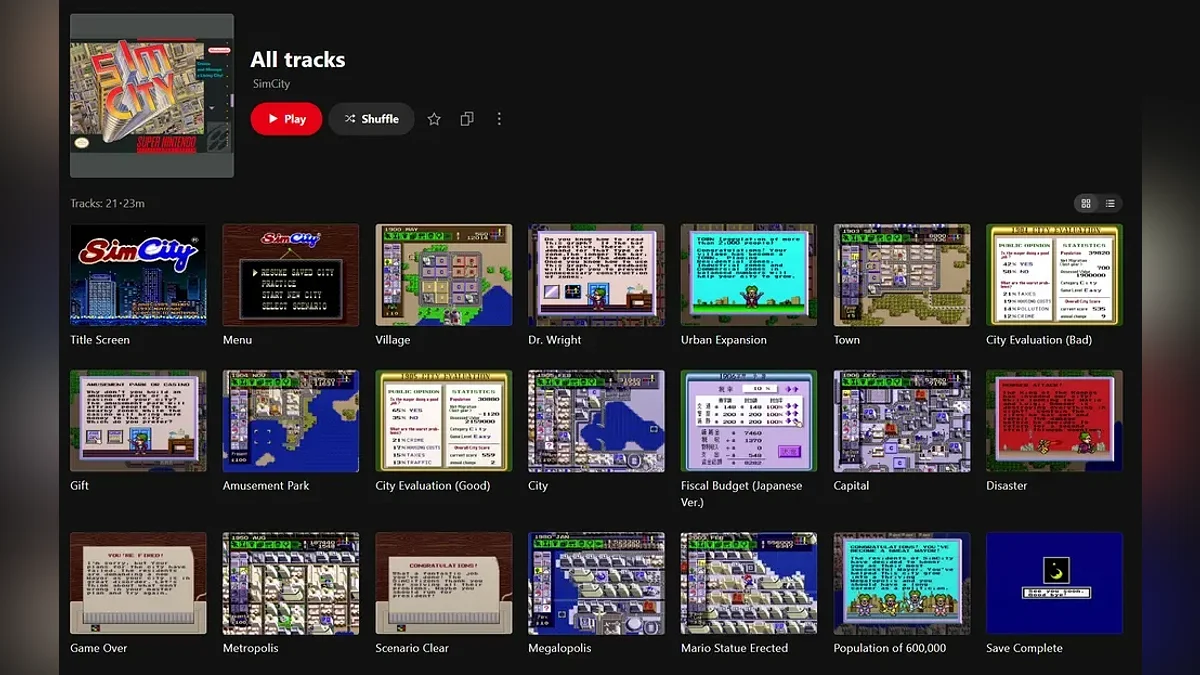The image size is (1200, 675).
Task: Open the Village track thumbnail
Action: [x=443, y=275]
